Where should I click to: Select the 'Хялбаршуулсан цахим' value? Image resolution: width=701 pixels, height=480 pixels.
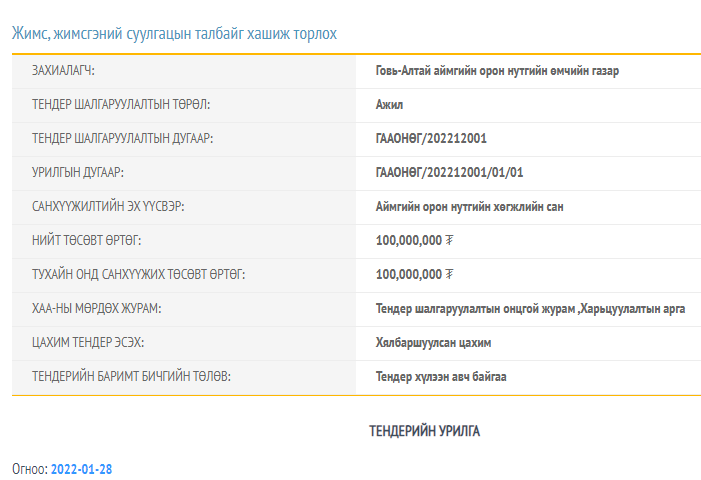pyautogui.click(x=433, y=343)
